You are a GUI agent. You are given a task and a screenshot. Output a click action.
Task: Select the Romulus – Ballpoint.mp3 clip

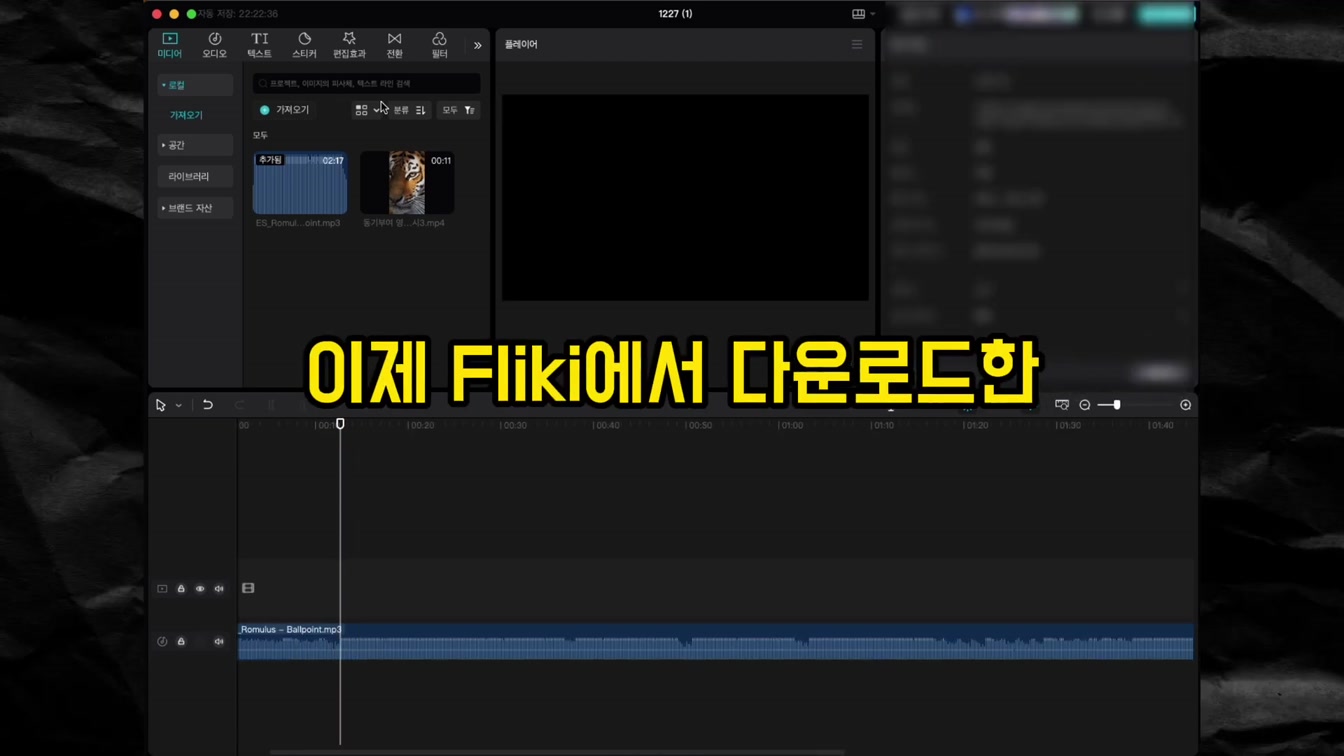pyautogui.click(x=716, y=641)
